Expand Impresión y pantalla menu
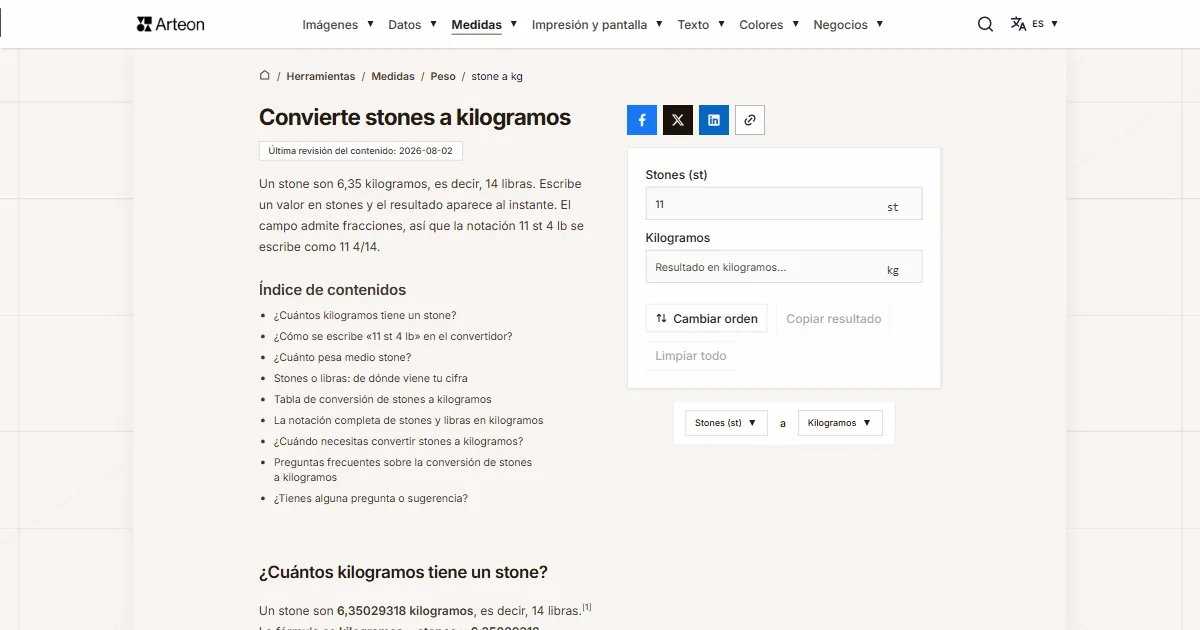The height and width of the screenshot is (630, 1200). tap(597, 24)
